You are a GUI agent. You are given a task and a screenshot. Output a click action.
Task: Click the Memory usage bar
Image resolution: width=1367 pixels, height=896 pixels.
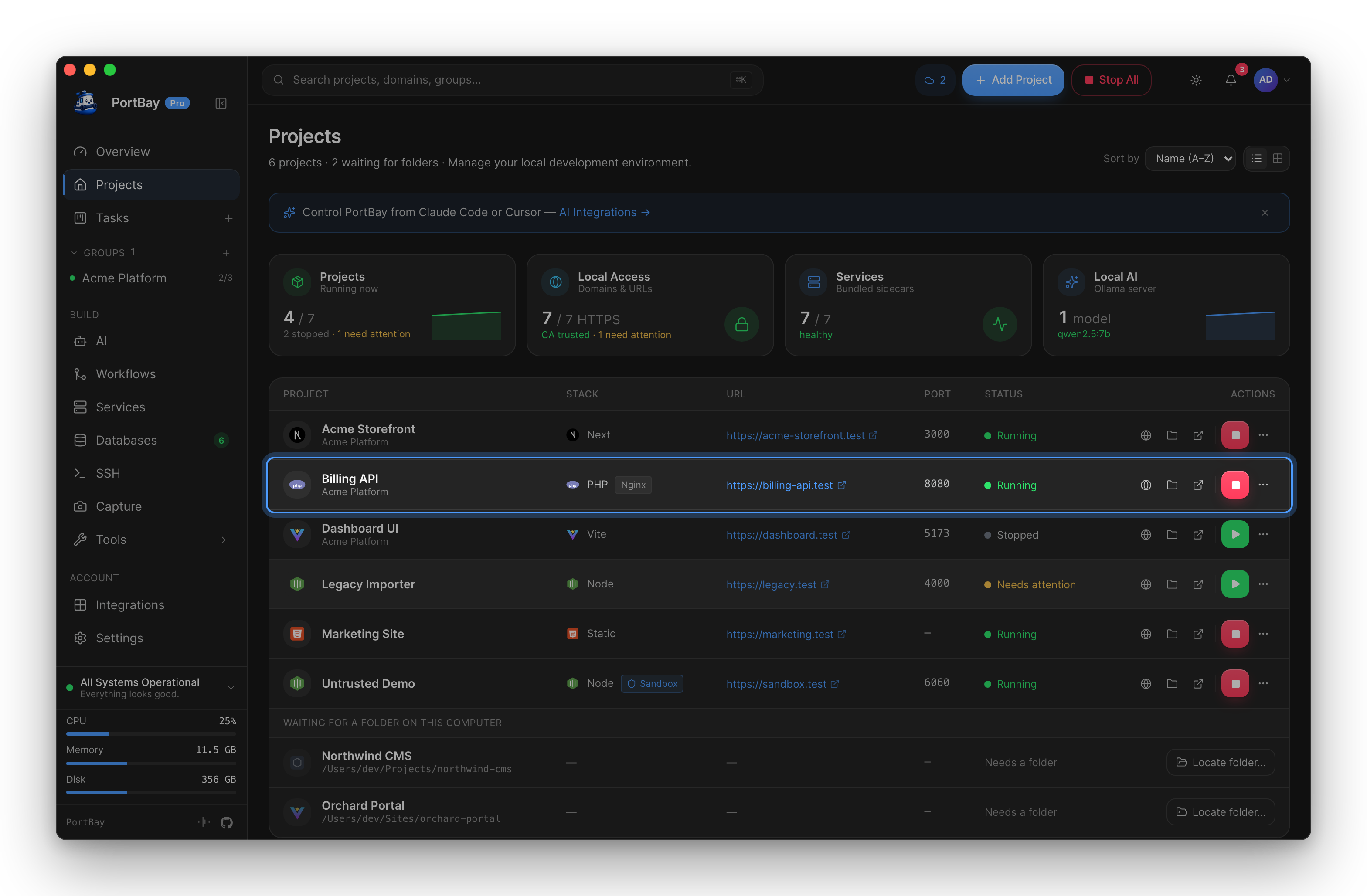[x=151, y=764]
